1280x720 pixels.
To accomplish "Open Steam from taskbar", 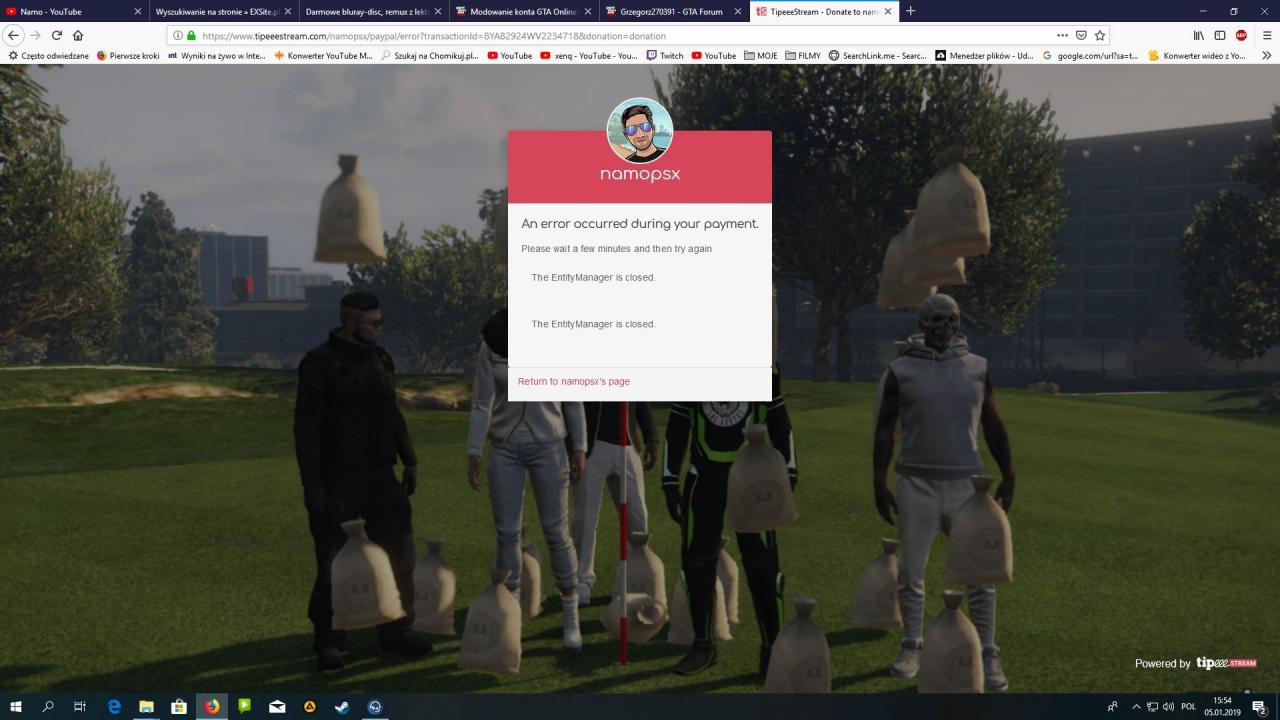I will [342, 706].
